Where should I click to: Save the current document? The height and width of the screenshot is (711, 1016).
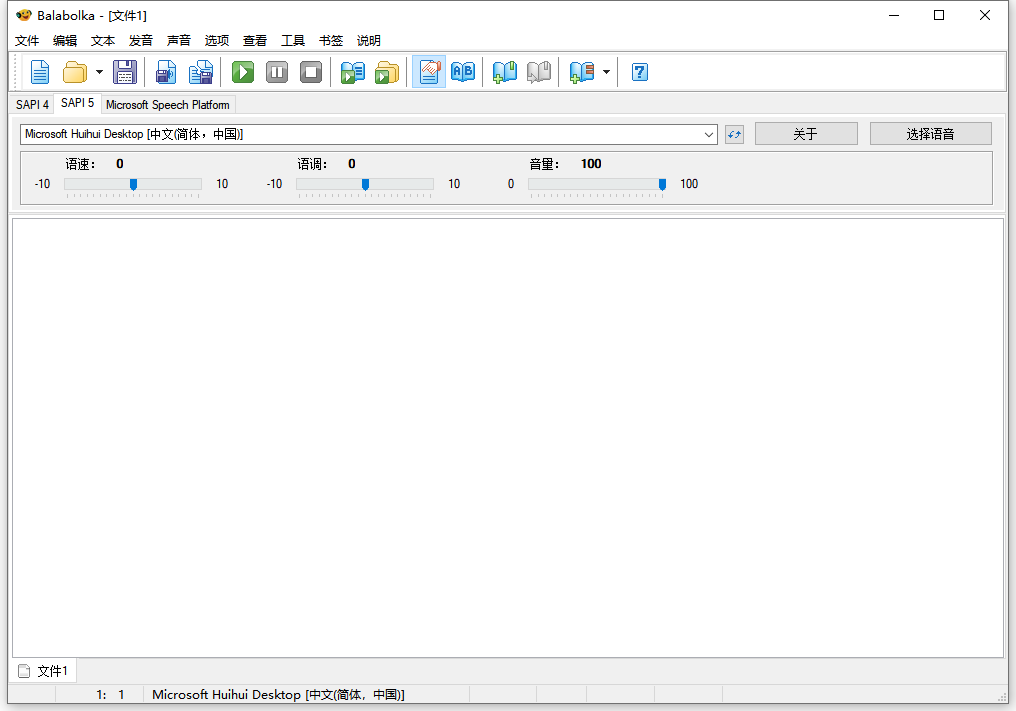coord(125,71)
